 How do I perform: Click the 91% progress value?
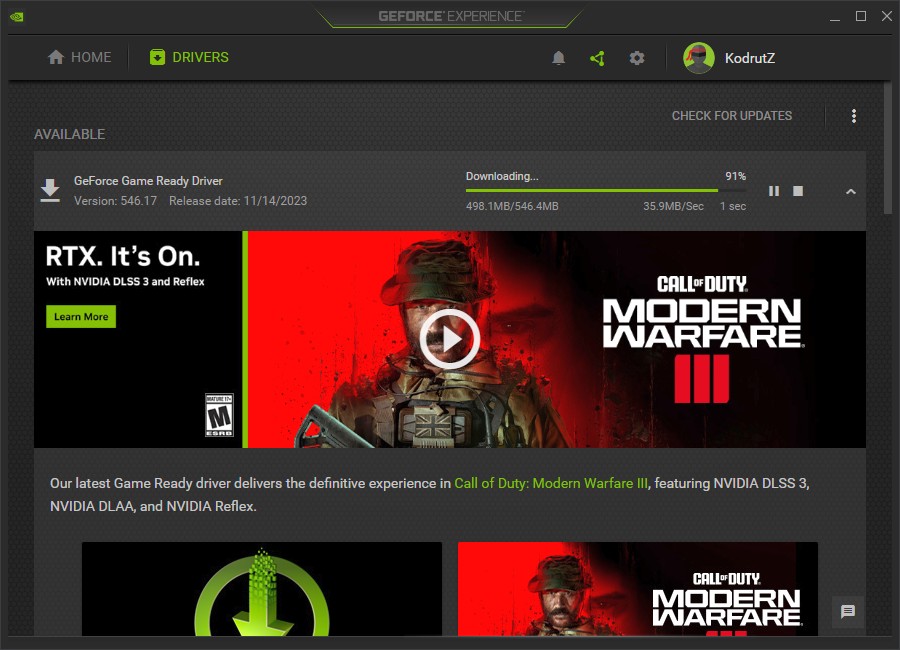point(735,176)
